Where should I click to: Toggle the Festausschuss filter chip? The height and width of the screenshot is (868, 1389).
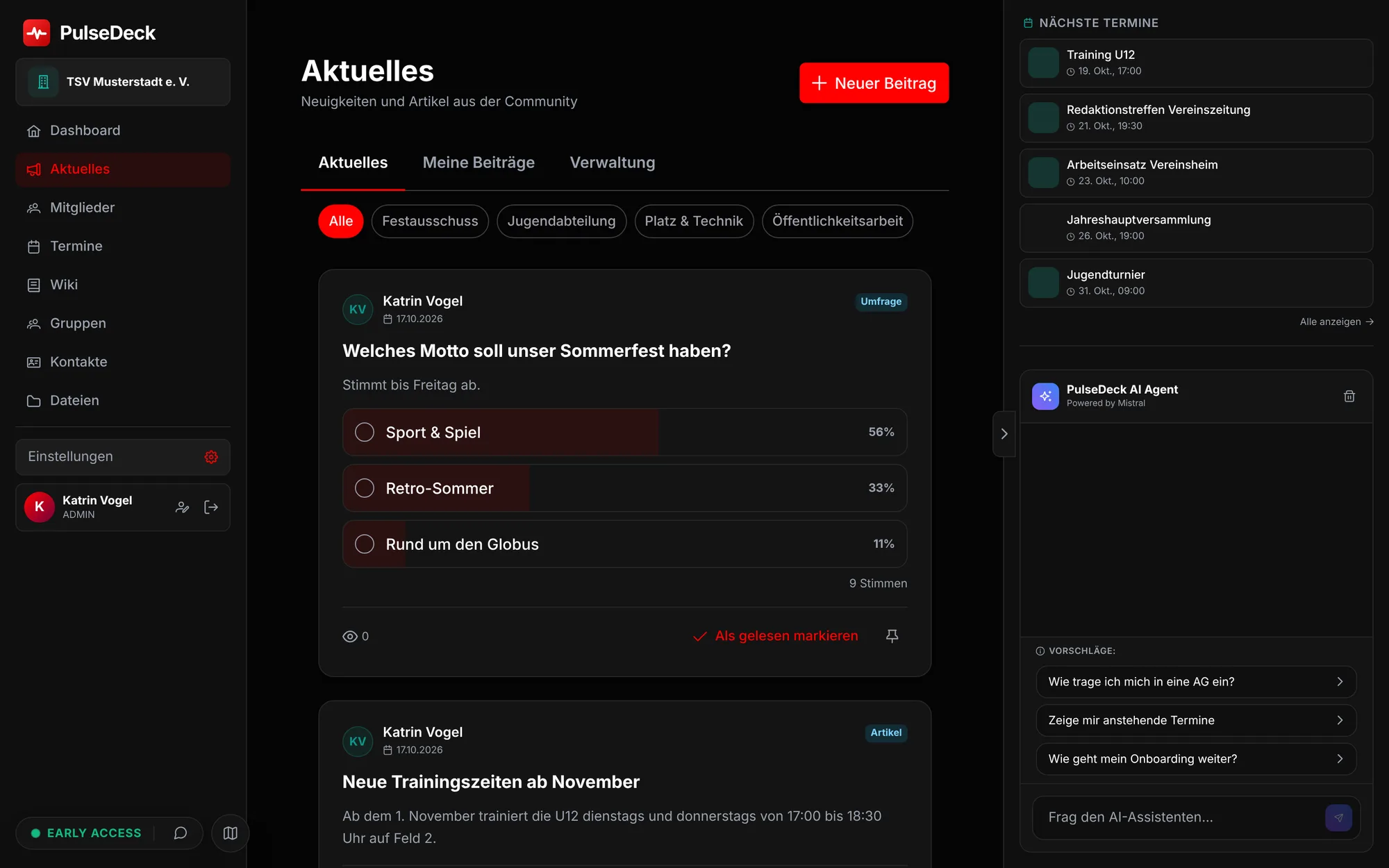[x=430, y=222]
